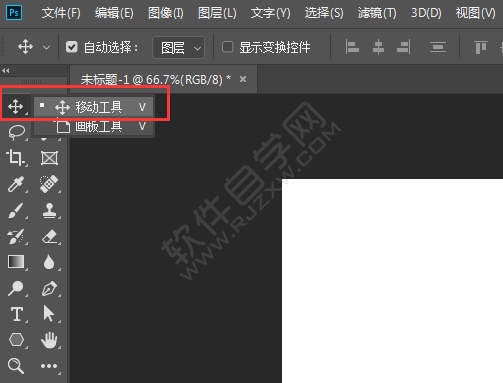Click align top edges icon
Screen dimensions: 503x383
tap(481, 47)
